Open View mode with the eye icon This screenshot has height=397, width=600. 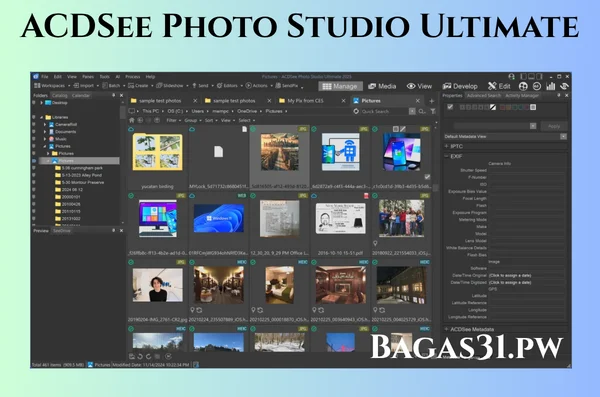419,86
